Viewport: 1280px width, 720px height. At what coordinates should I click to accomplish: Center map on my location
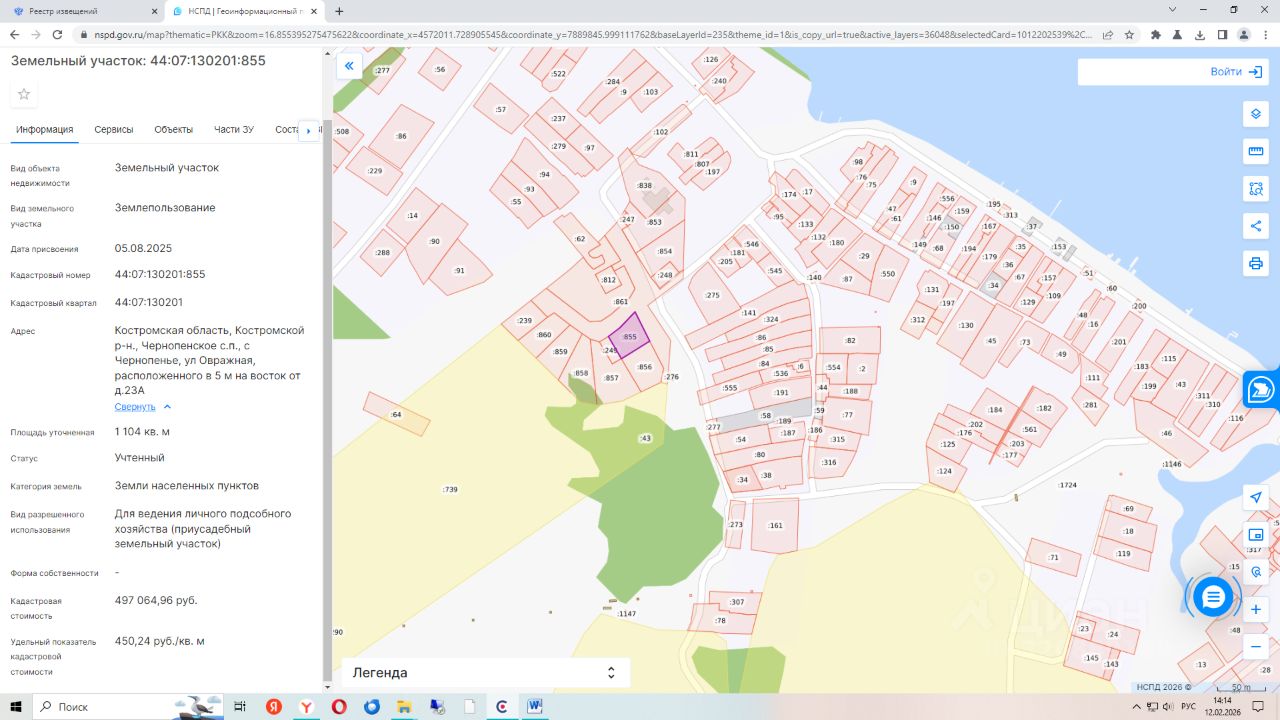[1256, 497]
